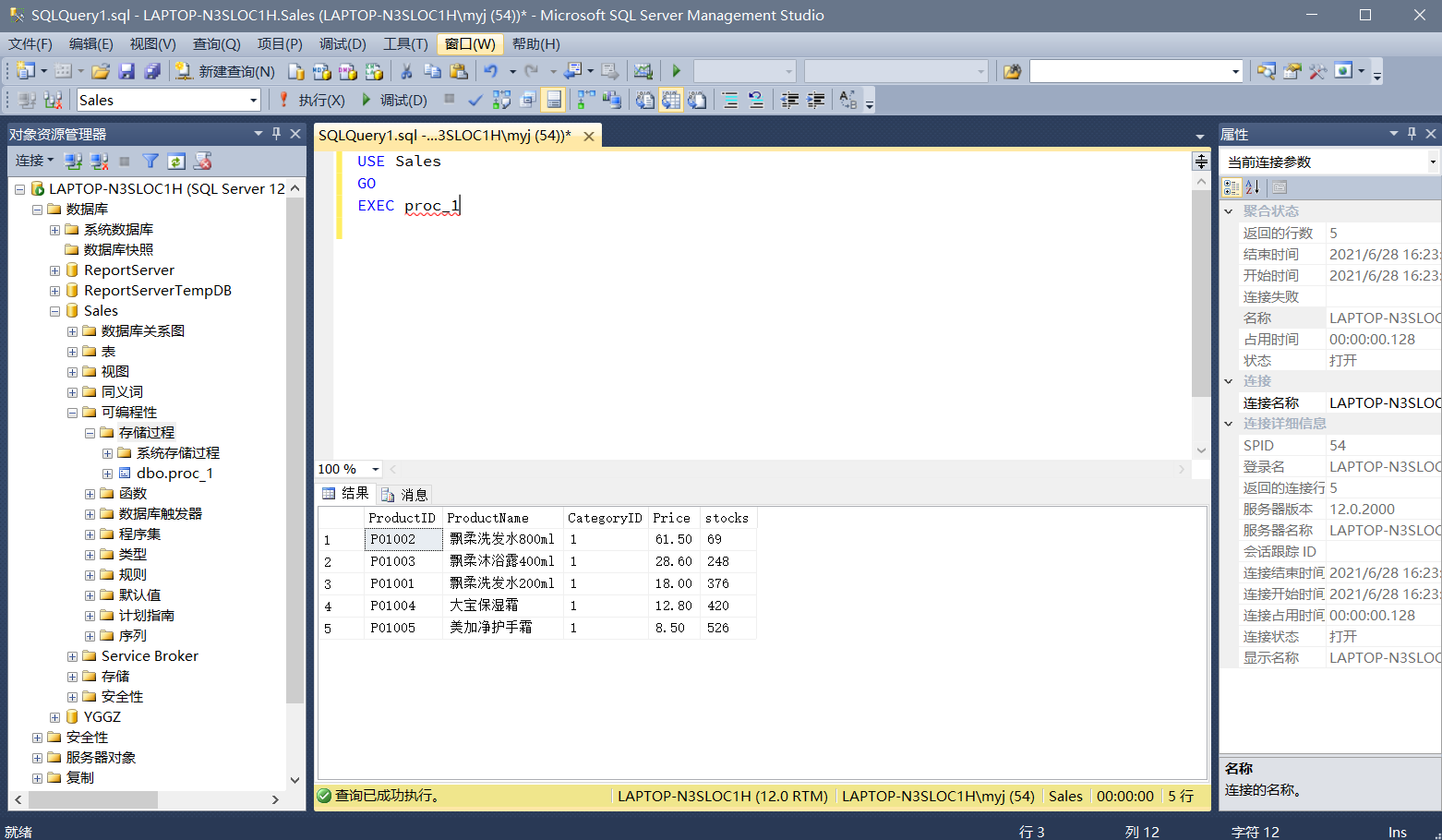Click the Save floppy disk icon
The height and width of the screenshot is (840, 1442).
(x=127, y=71)
